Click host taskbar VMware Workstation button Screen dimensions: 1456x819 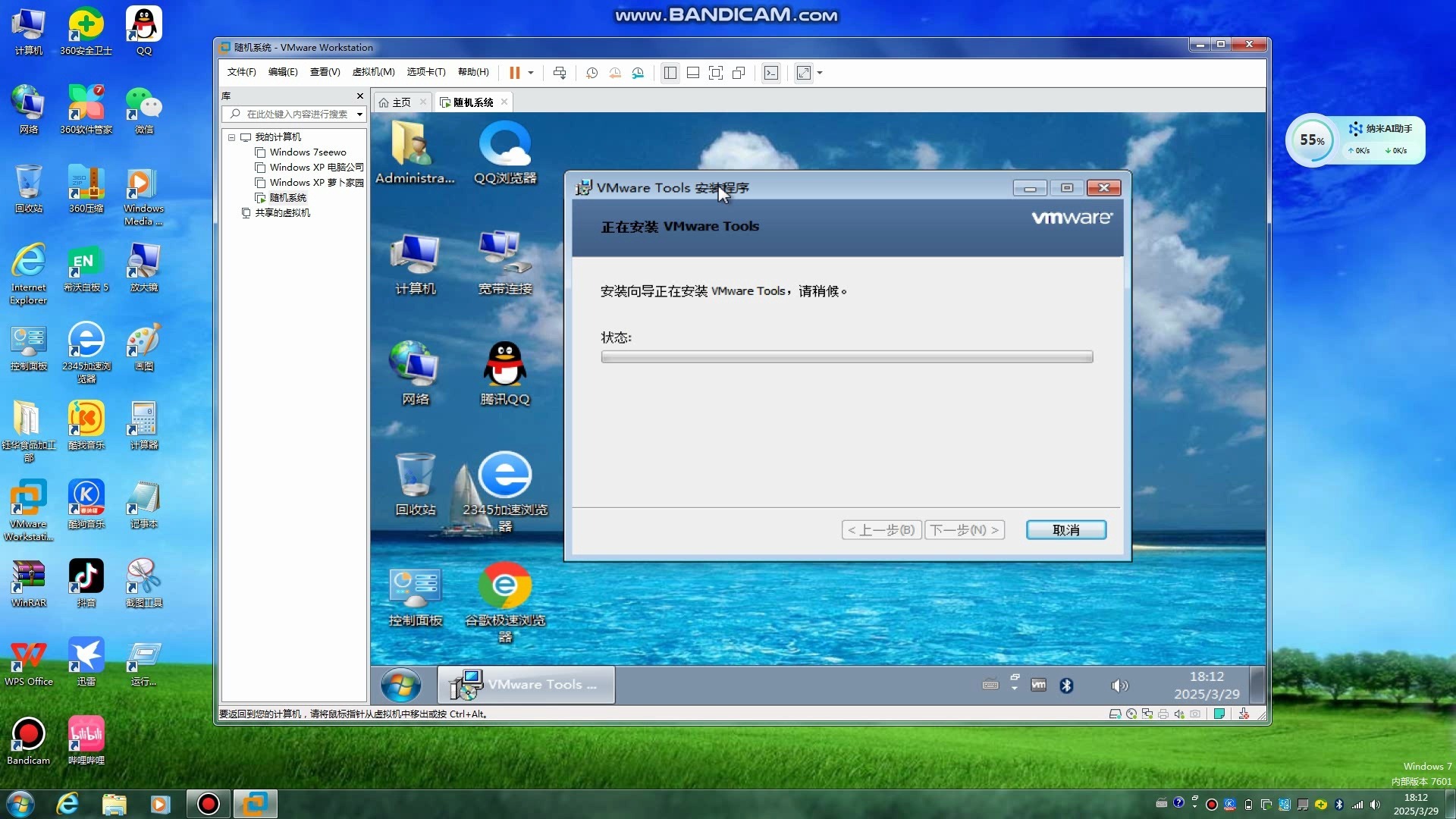tap(255, 804)
